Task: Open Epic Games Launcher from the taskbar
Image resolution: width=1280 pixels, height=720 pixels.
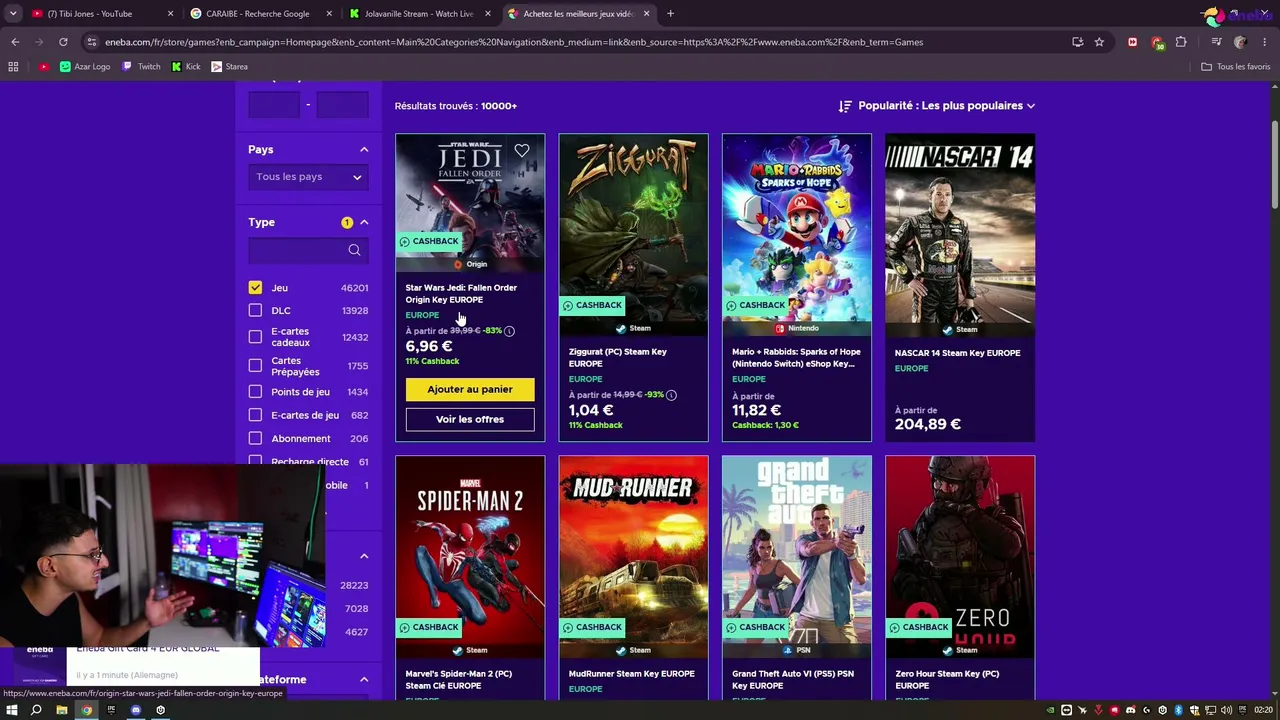Action: (x=111, y=710)
